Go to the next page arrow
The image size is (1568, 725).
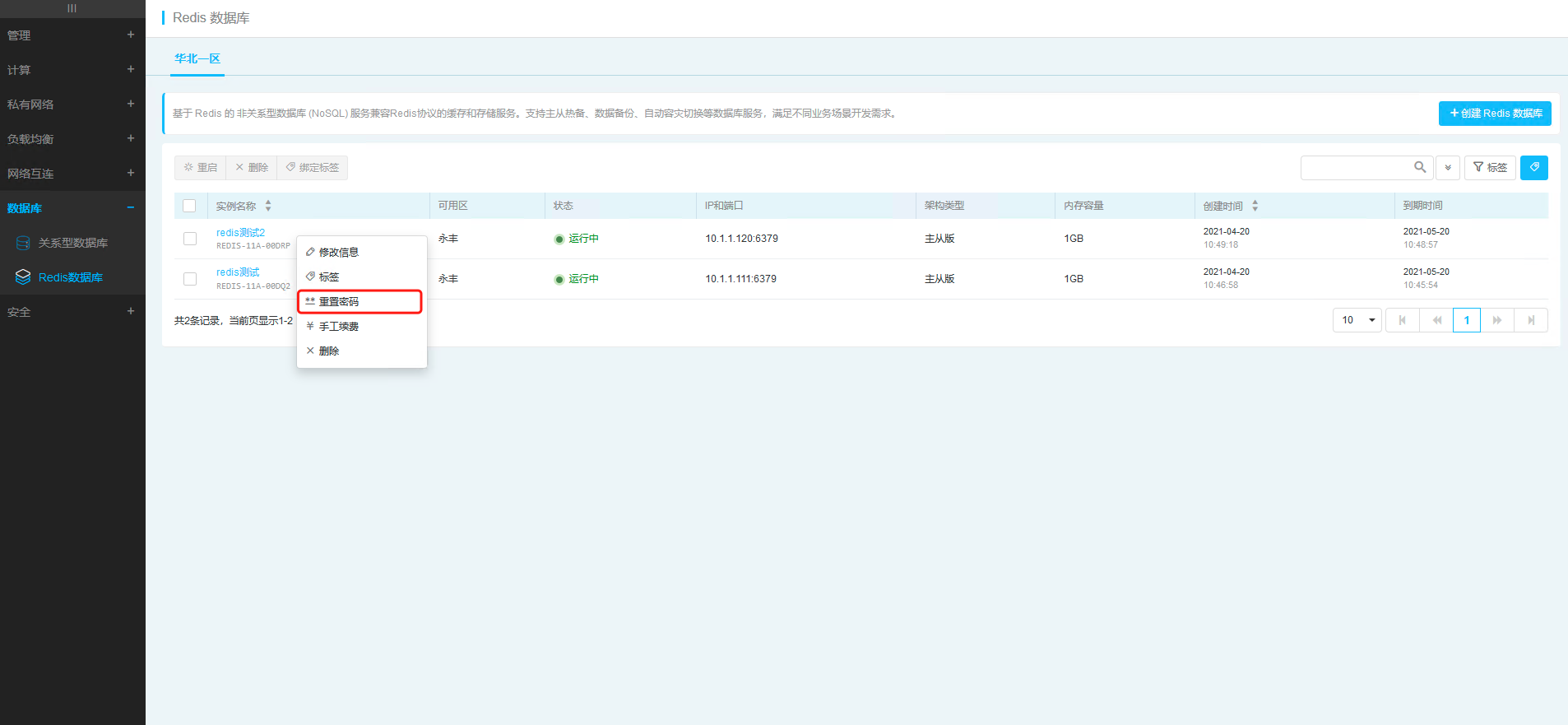(1497, 320)
